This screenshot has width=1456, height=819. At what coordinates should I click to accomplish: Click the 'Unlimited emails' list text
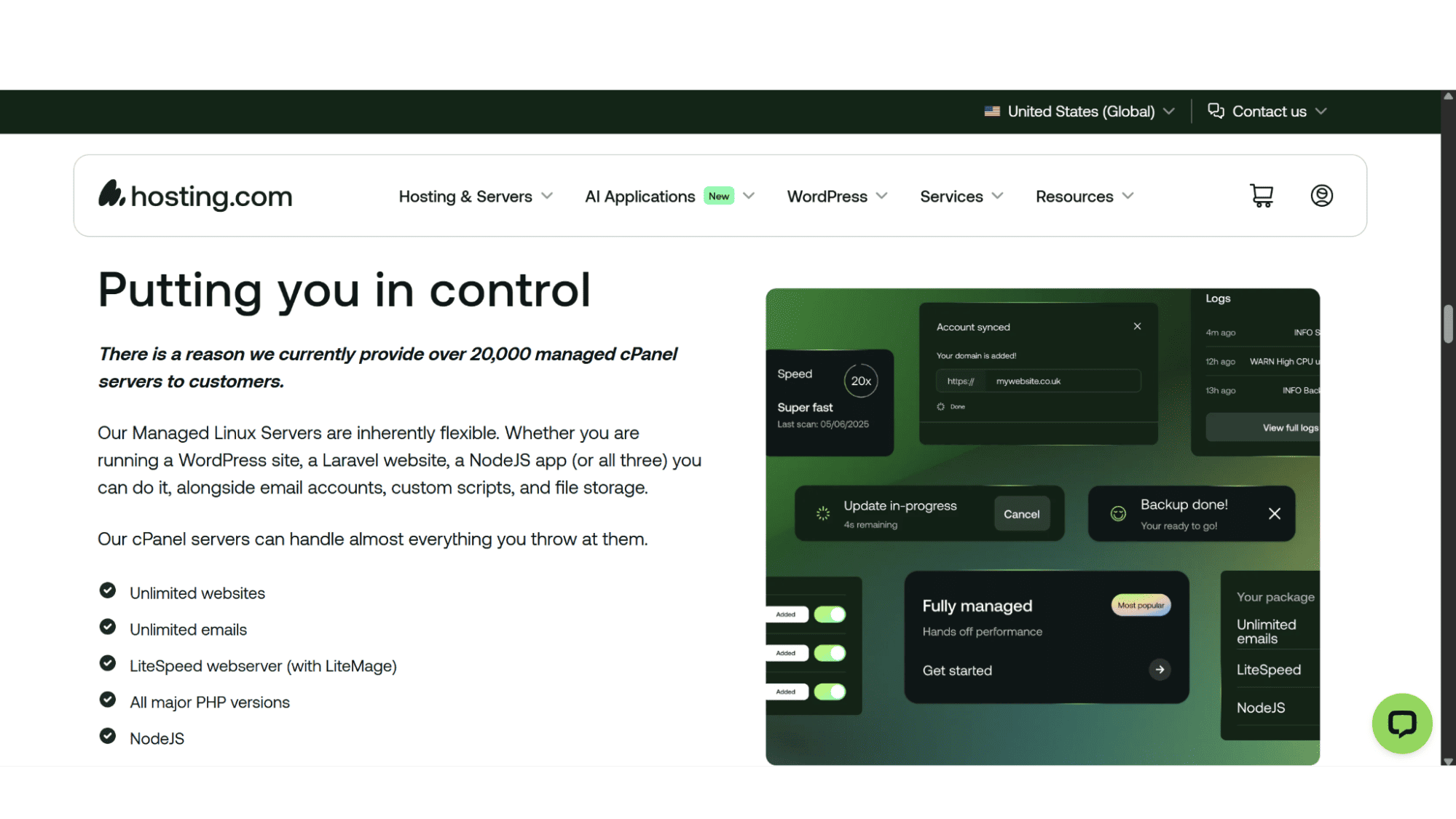(188, 630)
